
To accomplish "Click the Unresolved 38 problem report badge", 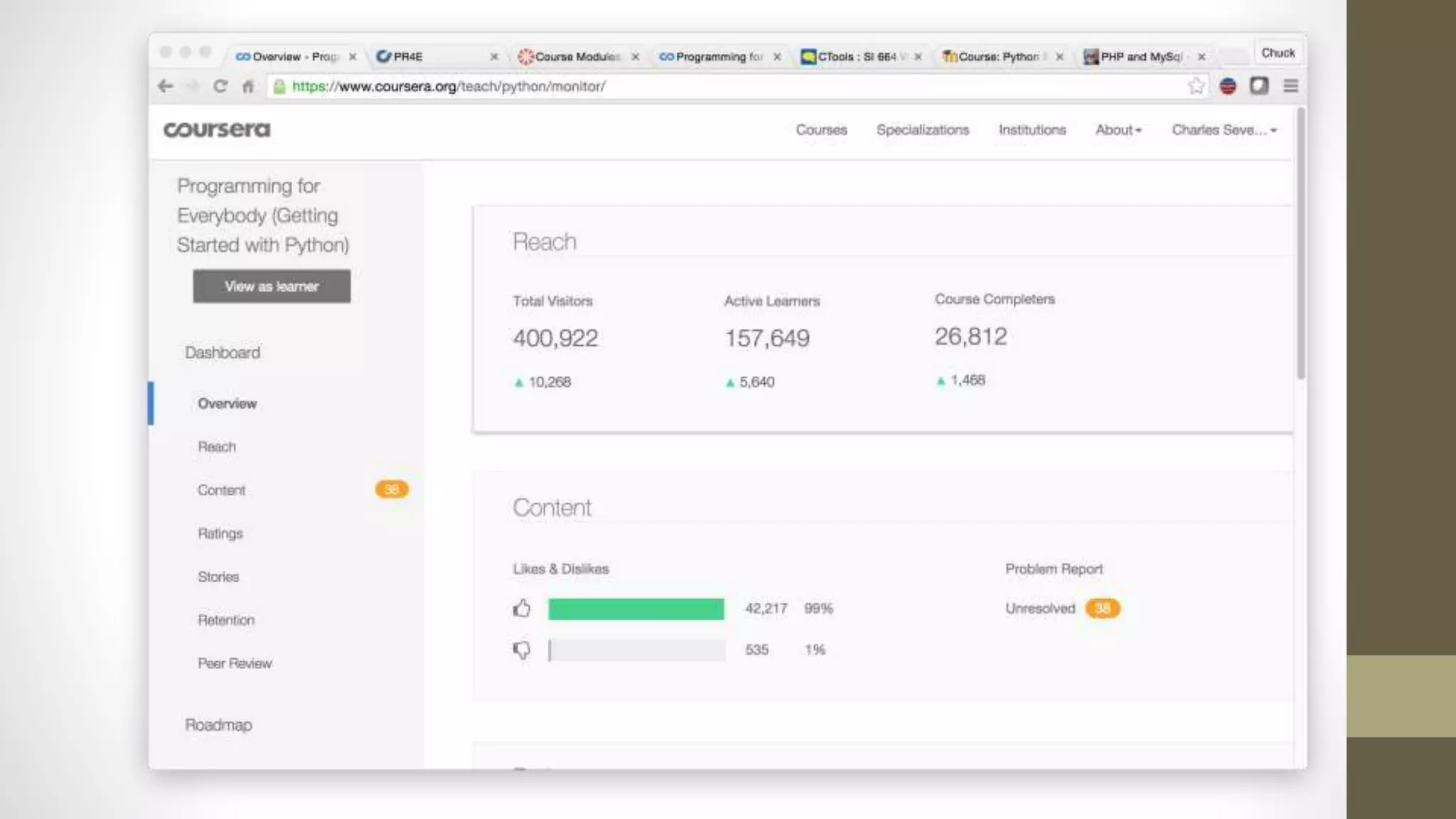I will 1102,609.
